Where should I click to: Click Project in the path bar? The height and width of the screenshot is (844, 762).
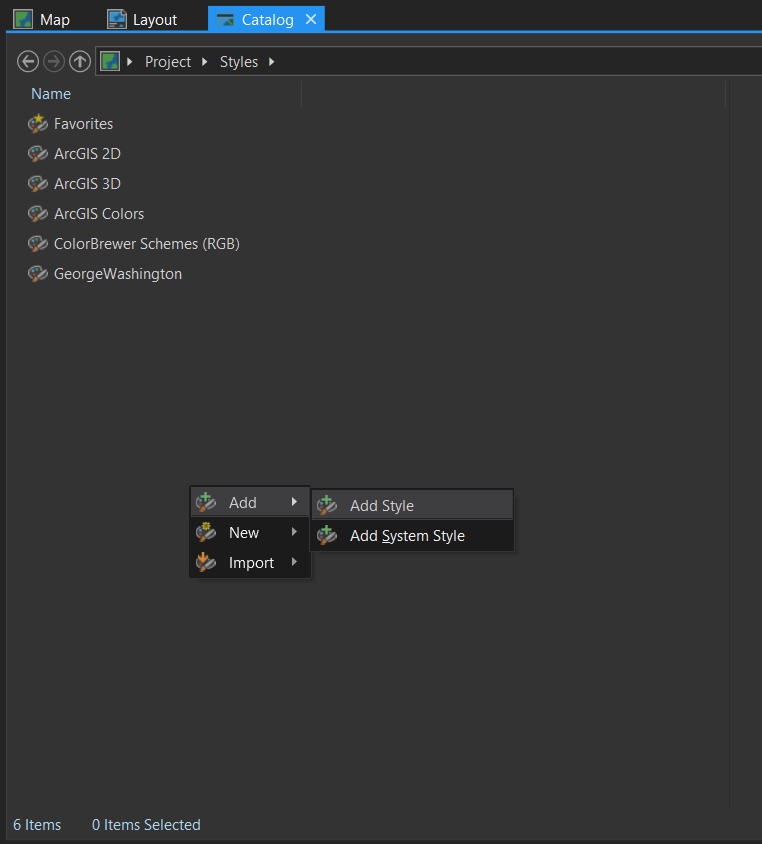(168, 62)
